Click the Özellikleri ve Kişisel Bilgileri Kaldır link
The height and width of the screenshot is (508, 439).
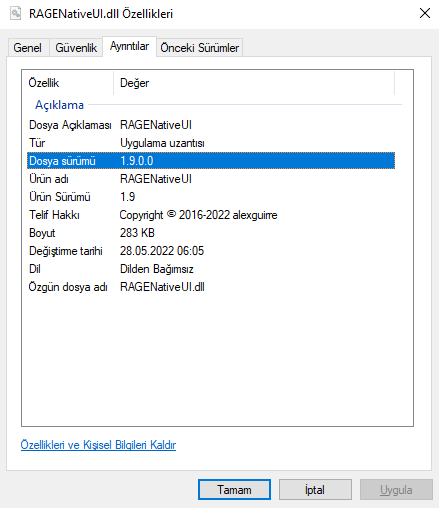(x=98, y=445)
